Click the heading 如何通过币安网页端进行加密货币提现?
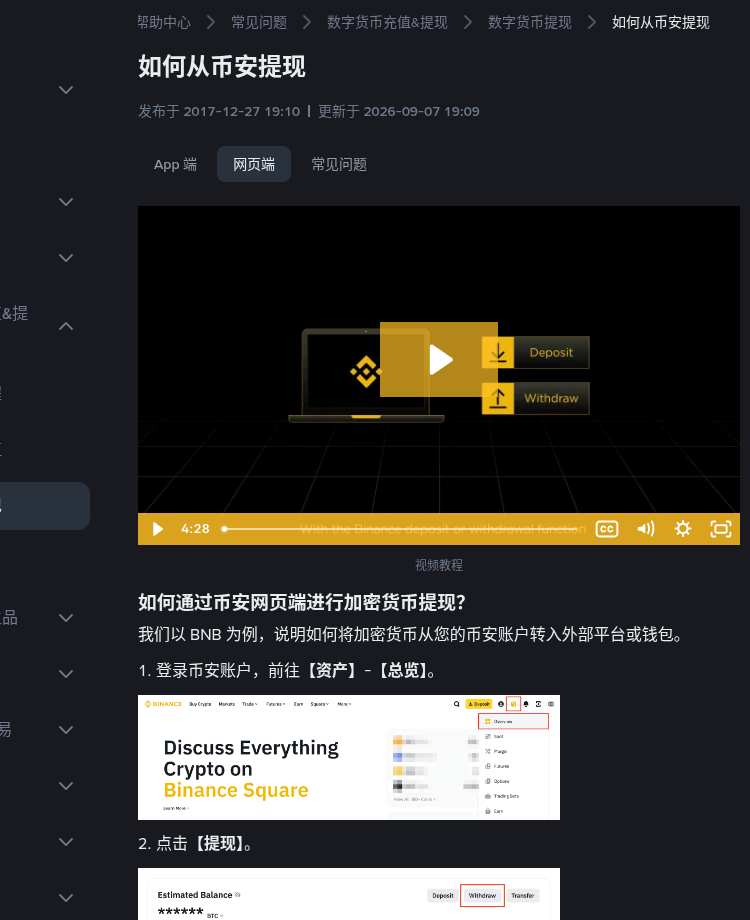750x920 pixels. click(x=302, y=602)
